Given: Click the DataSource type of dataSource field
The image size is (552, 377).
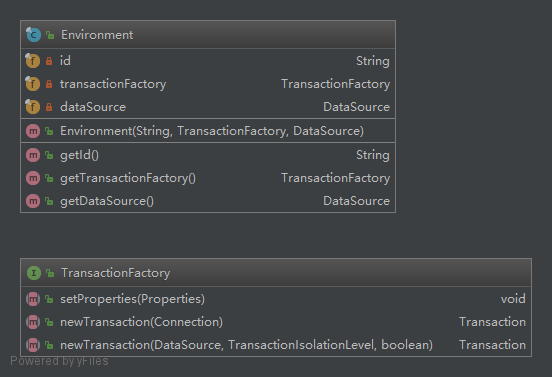Looking at the screenshot, I should tap(356, 107).
